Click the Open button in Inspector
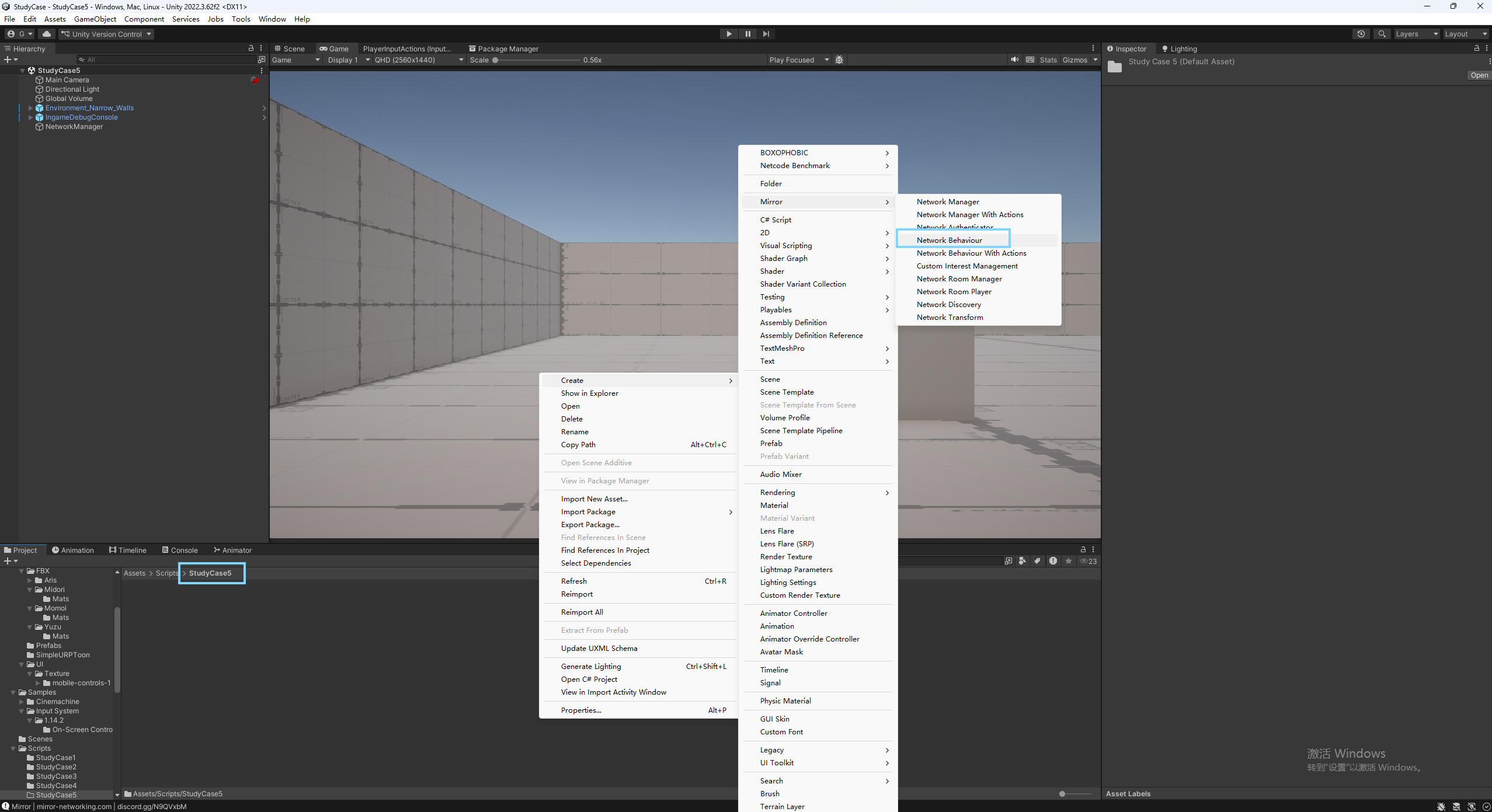 (1479, 75)
